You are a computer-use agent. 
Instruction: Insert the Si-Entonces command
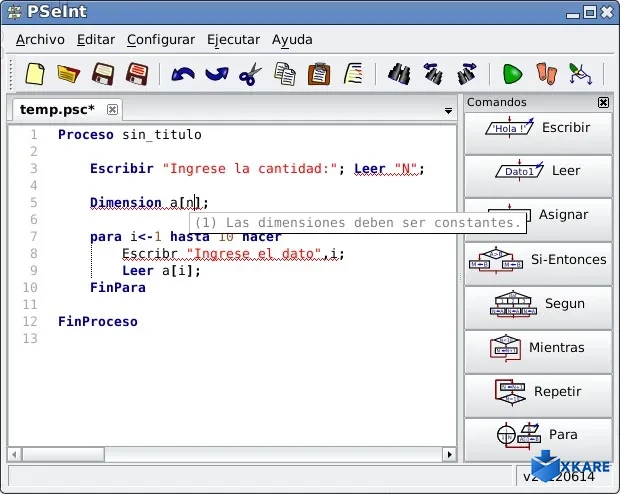[x=538, y=264]
